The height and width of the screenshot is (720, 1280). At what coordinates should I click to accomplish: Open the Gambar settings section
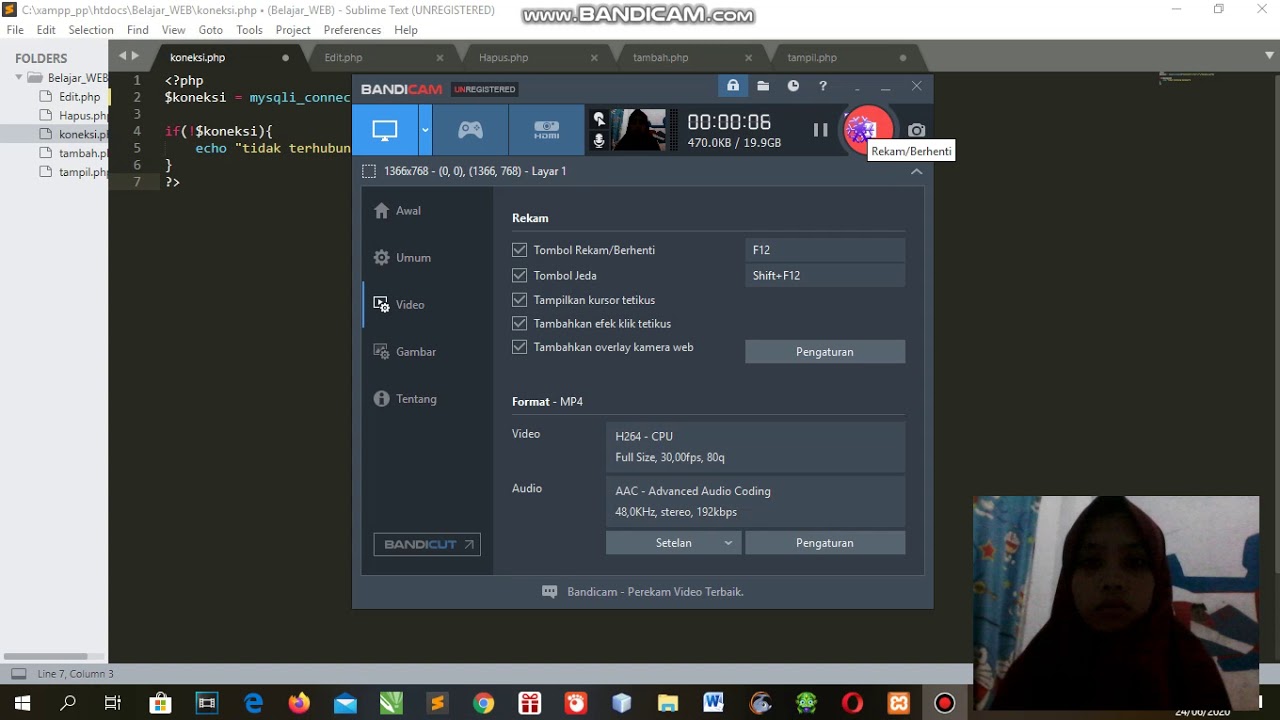point(404,352)
